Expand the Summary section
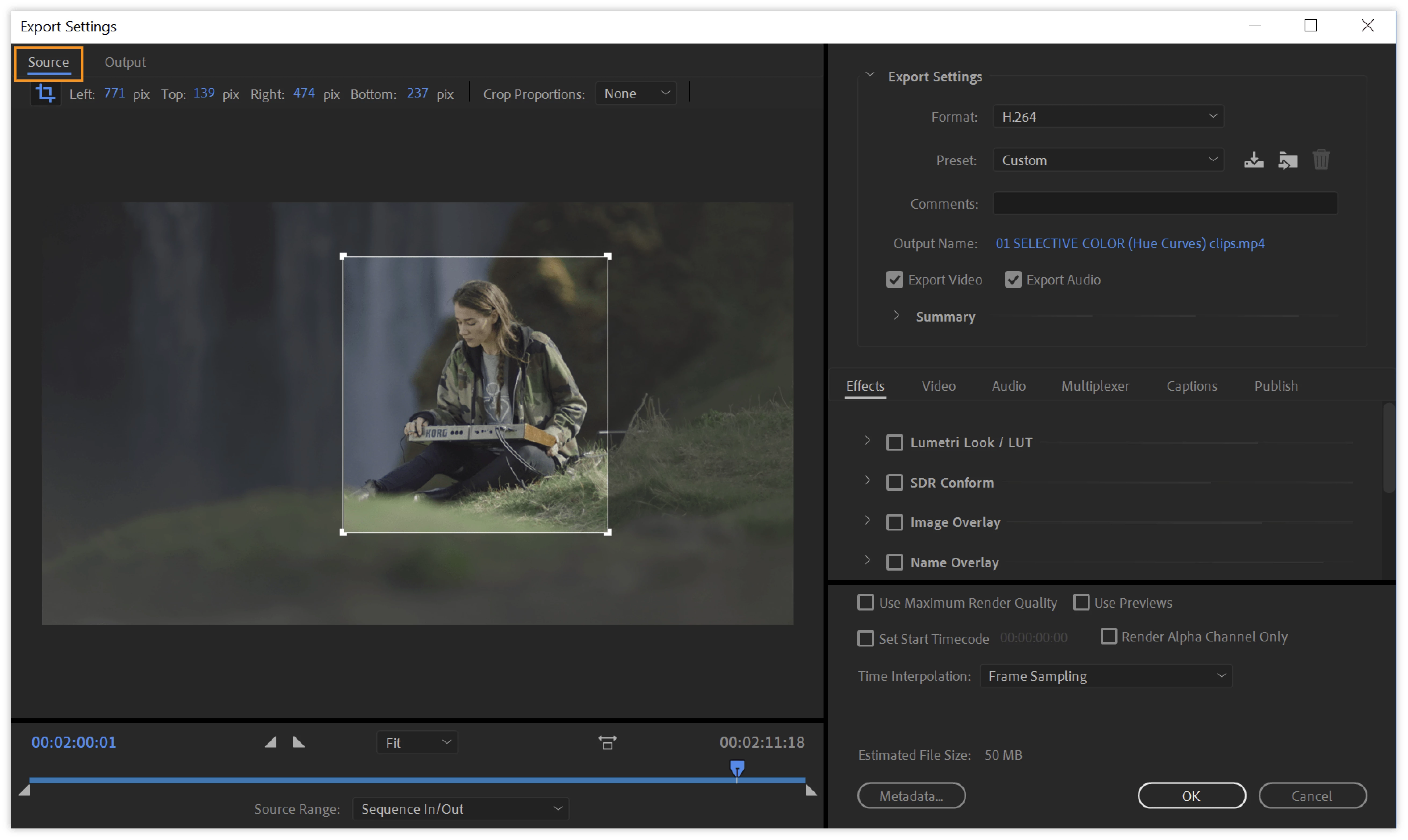The height and width of the screenshot is (840, 1408). (x=896, y=316)
